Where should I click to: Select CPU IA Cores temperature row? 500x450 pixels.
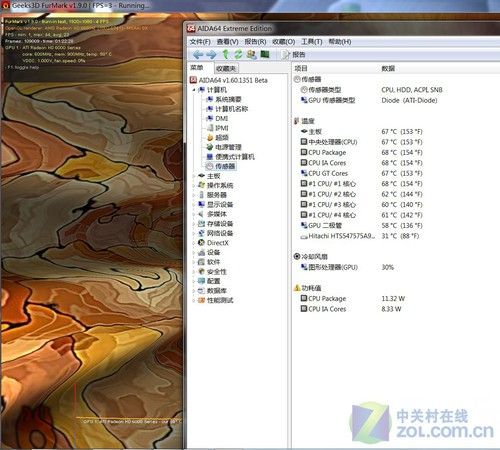pyautogui.click(x=361, y=163)
